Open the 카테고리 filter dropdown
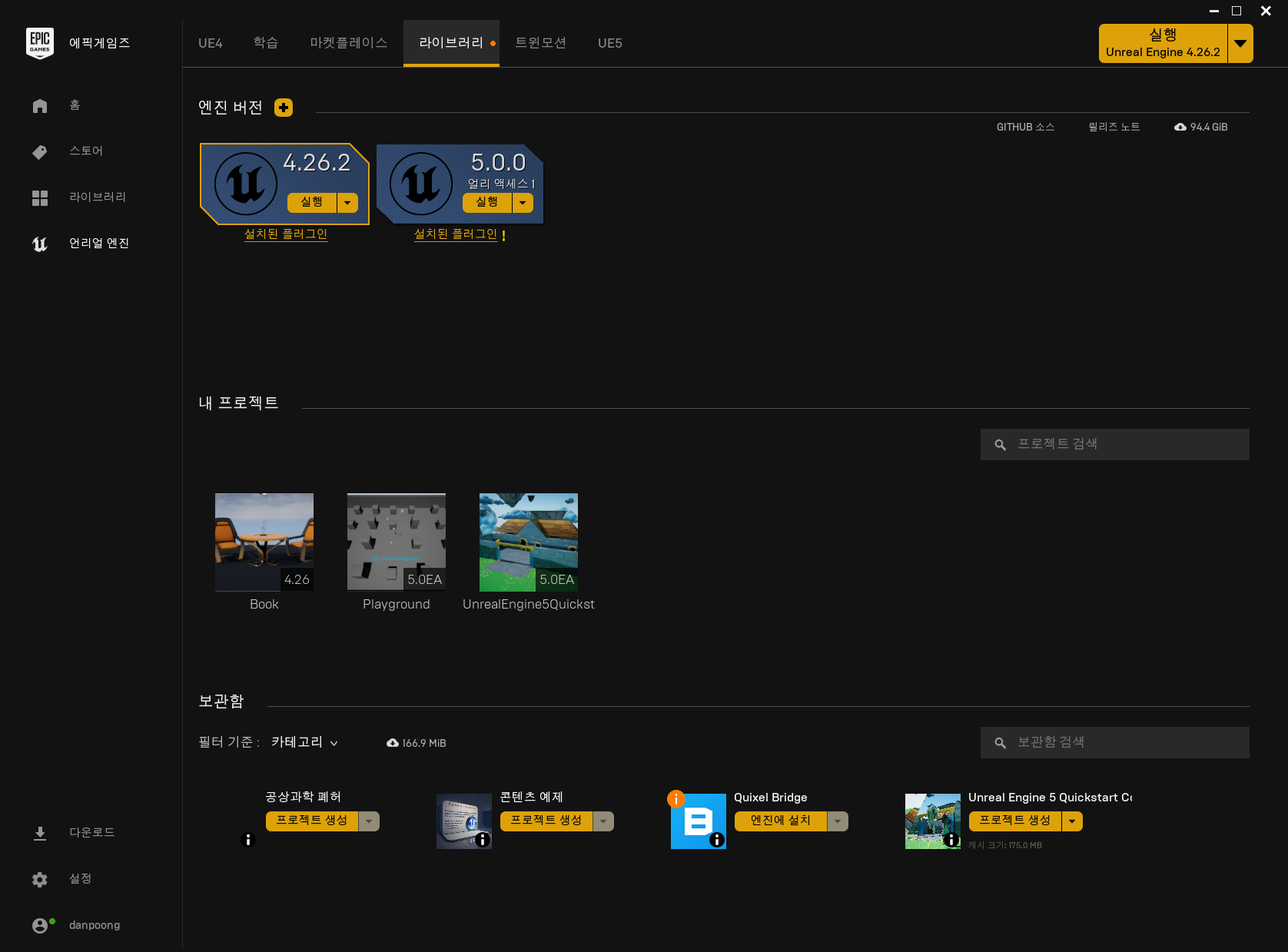The image size is (1288, 952). 305,742
